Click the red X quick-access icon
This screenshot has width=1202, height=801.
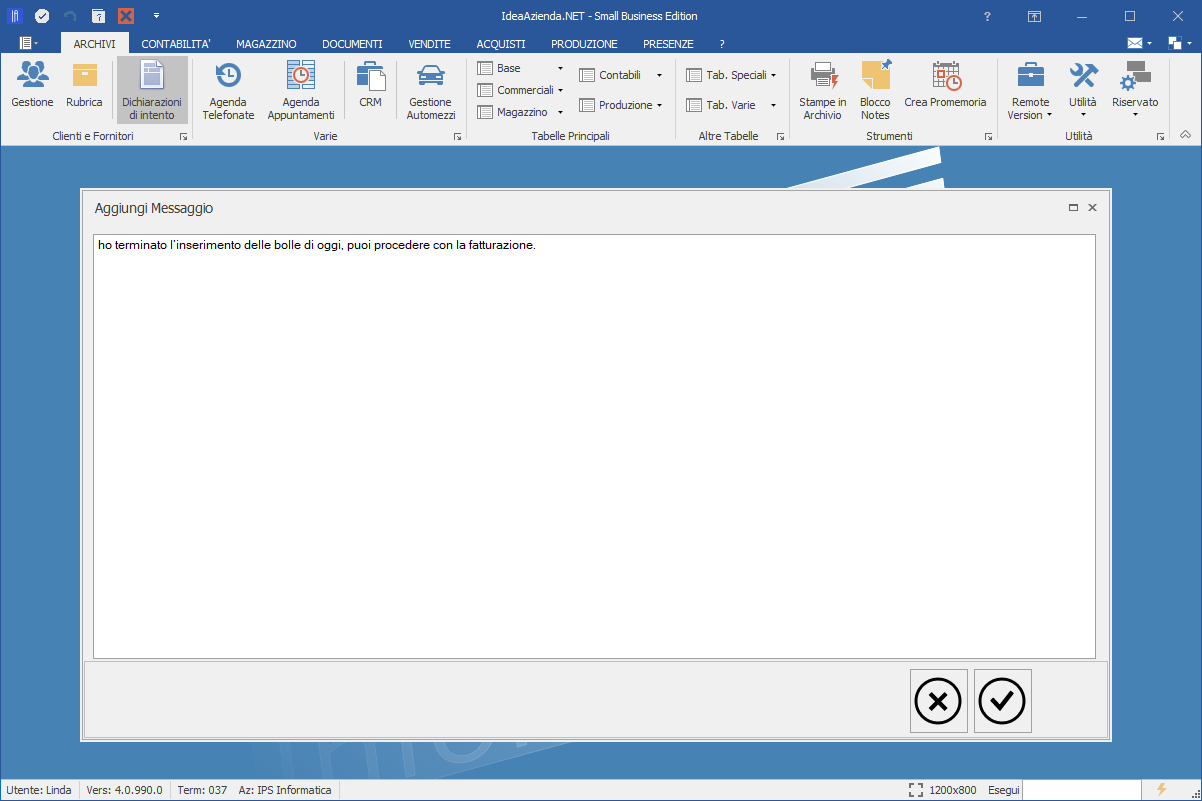(126, 16)
